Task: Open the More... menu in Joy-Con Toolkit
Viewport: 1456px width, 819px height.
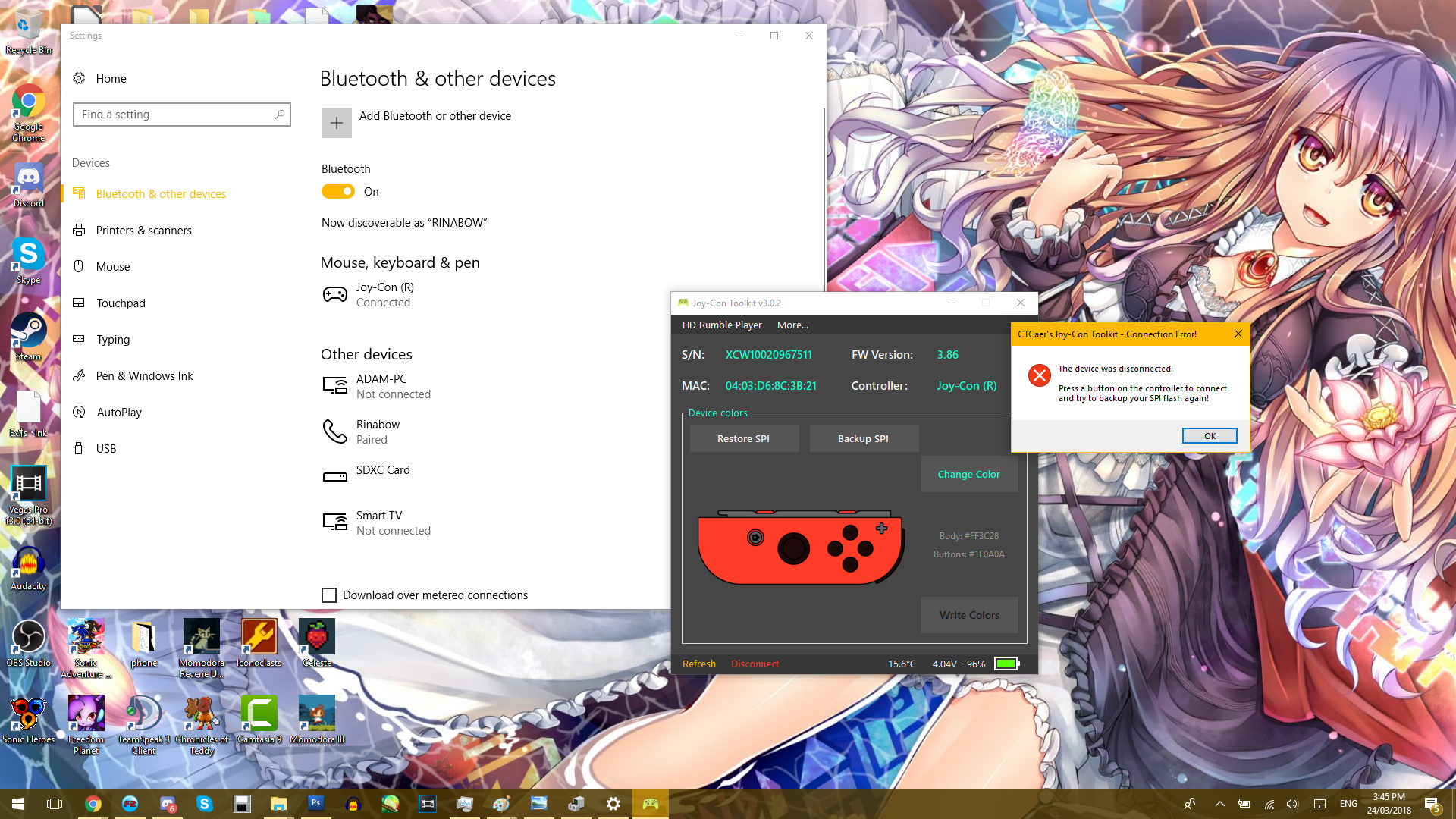Action: 792,325
